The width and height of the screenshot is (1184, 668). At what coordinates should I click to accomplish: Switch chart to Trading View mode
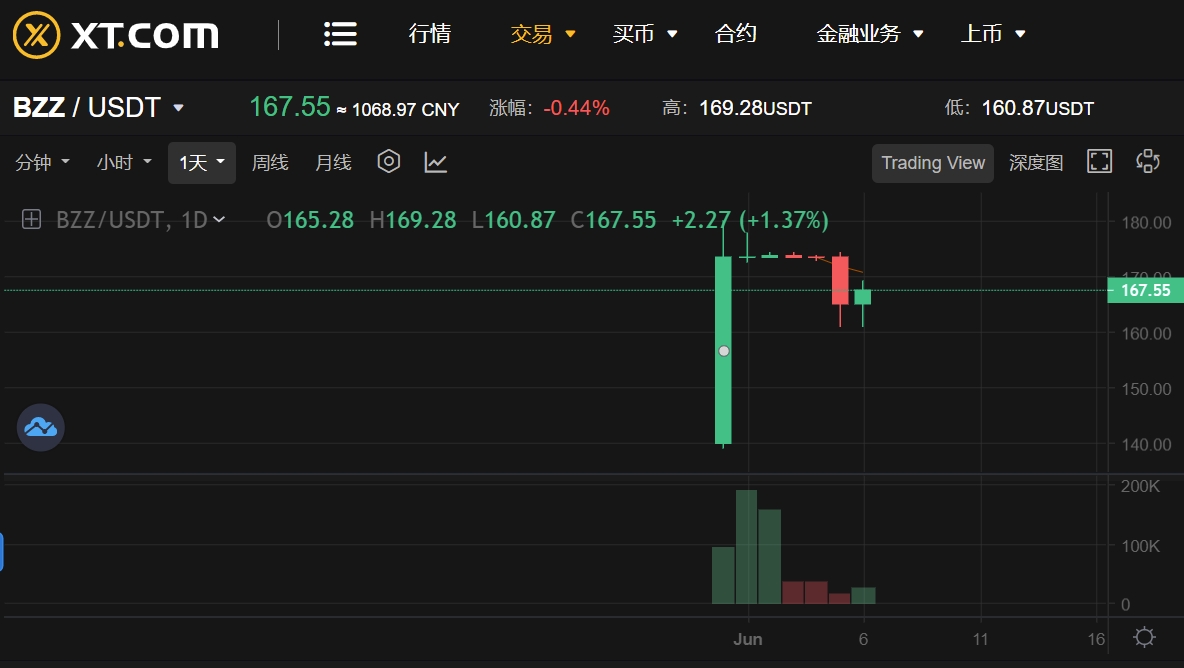point(933,163)
